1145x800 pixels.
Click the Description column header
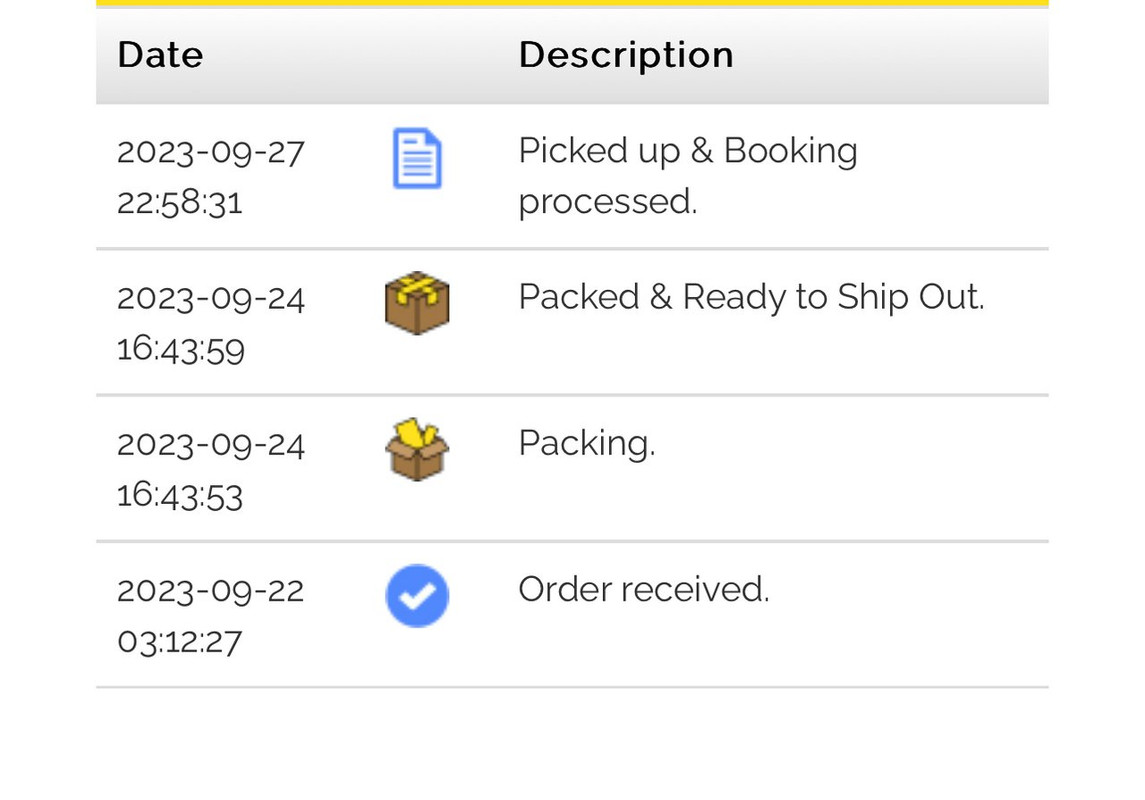(626, 55)
